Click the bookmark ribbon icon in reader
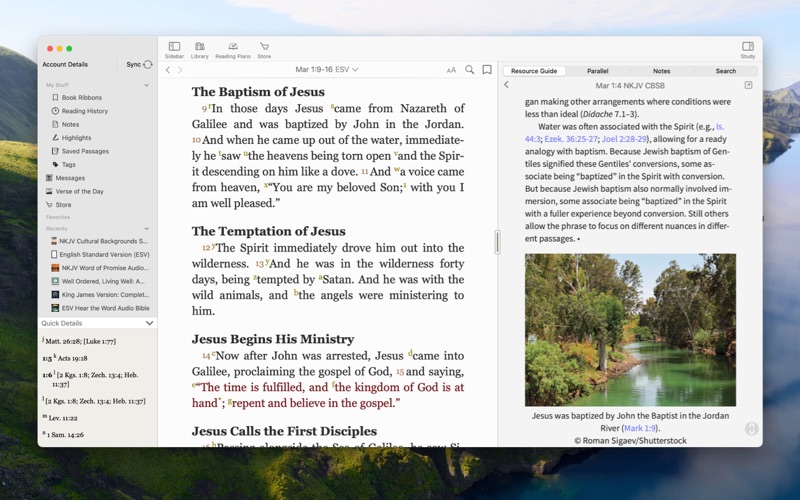Viewport: 800px width, 500px height. coord(487,69)
